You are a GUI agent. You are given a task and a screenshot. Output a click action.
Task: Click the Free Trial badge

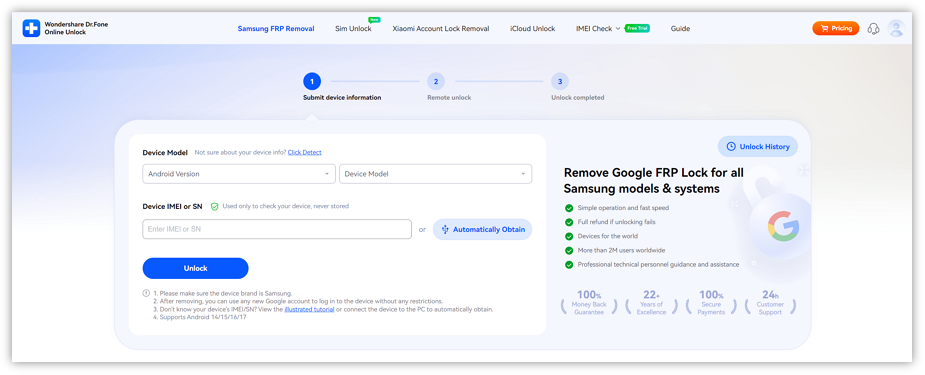coord(637,28)
